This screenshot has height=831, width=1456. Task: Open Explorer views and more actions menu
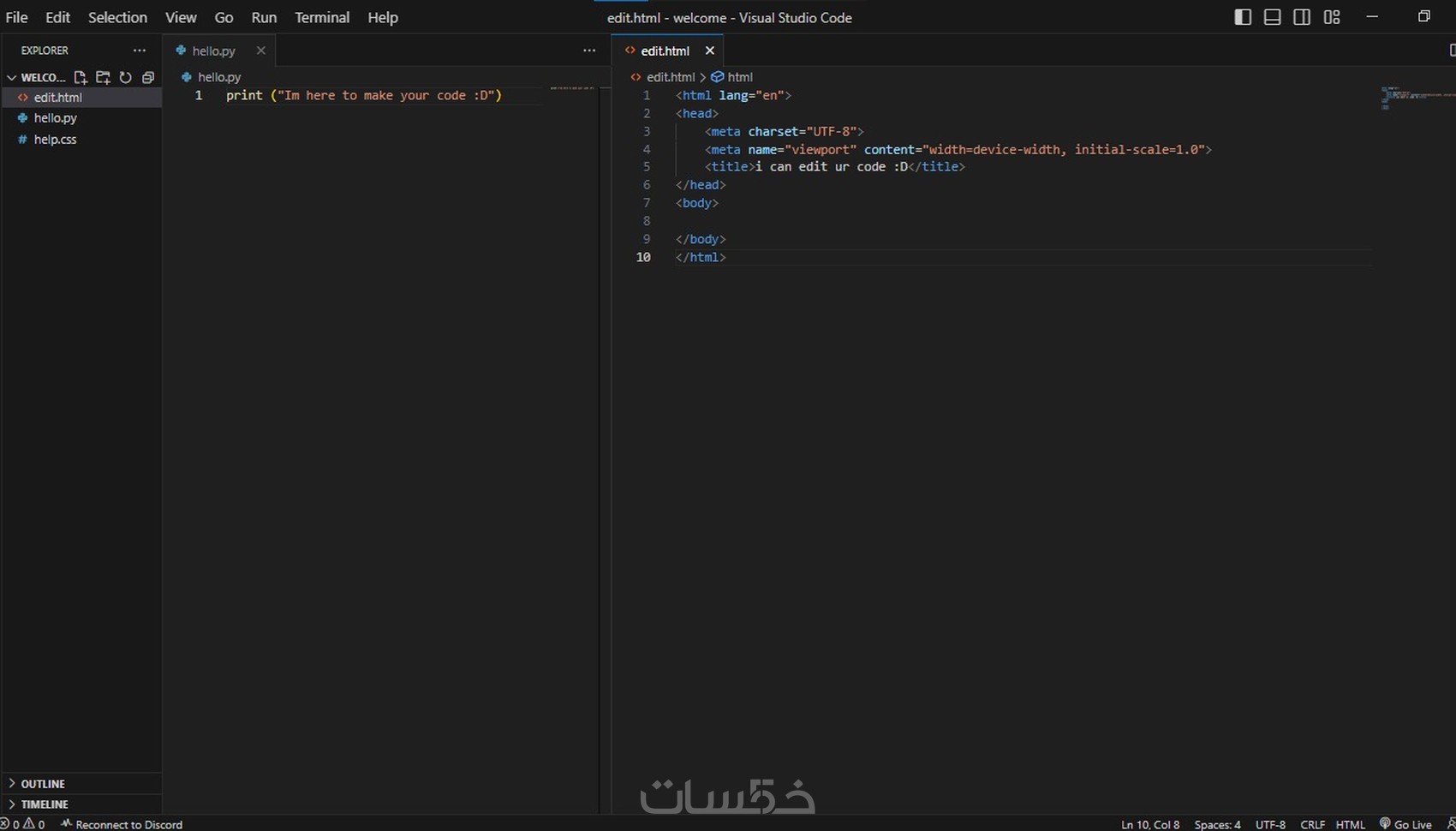point(140,51)
